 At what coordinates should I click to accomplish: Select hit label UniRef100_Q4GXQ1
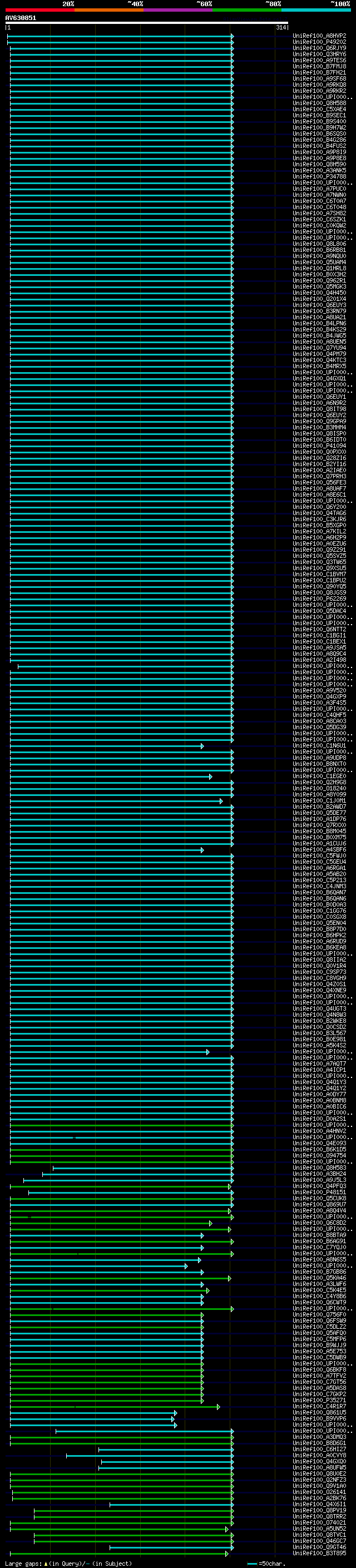[319, 379]
